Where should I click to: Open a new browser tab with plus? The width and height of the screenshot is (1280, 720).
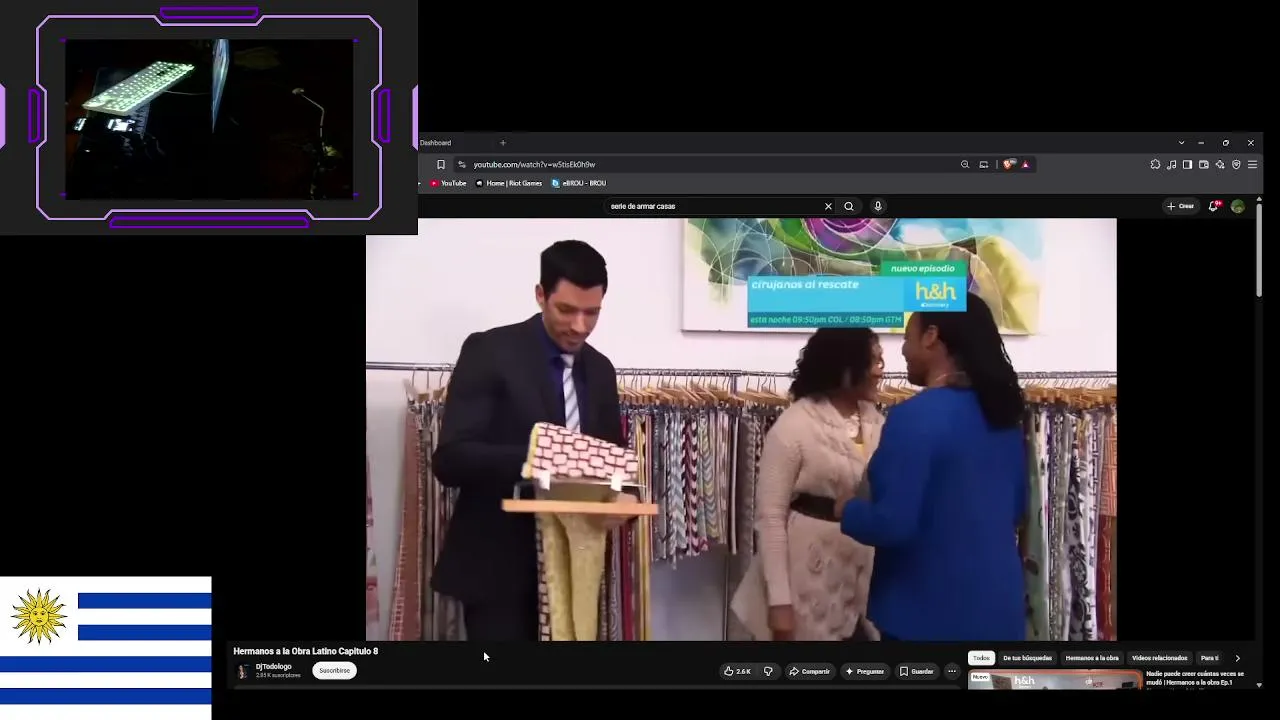[503, 143]
